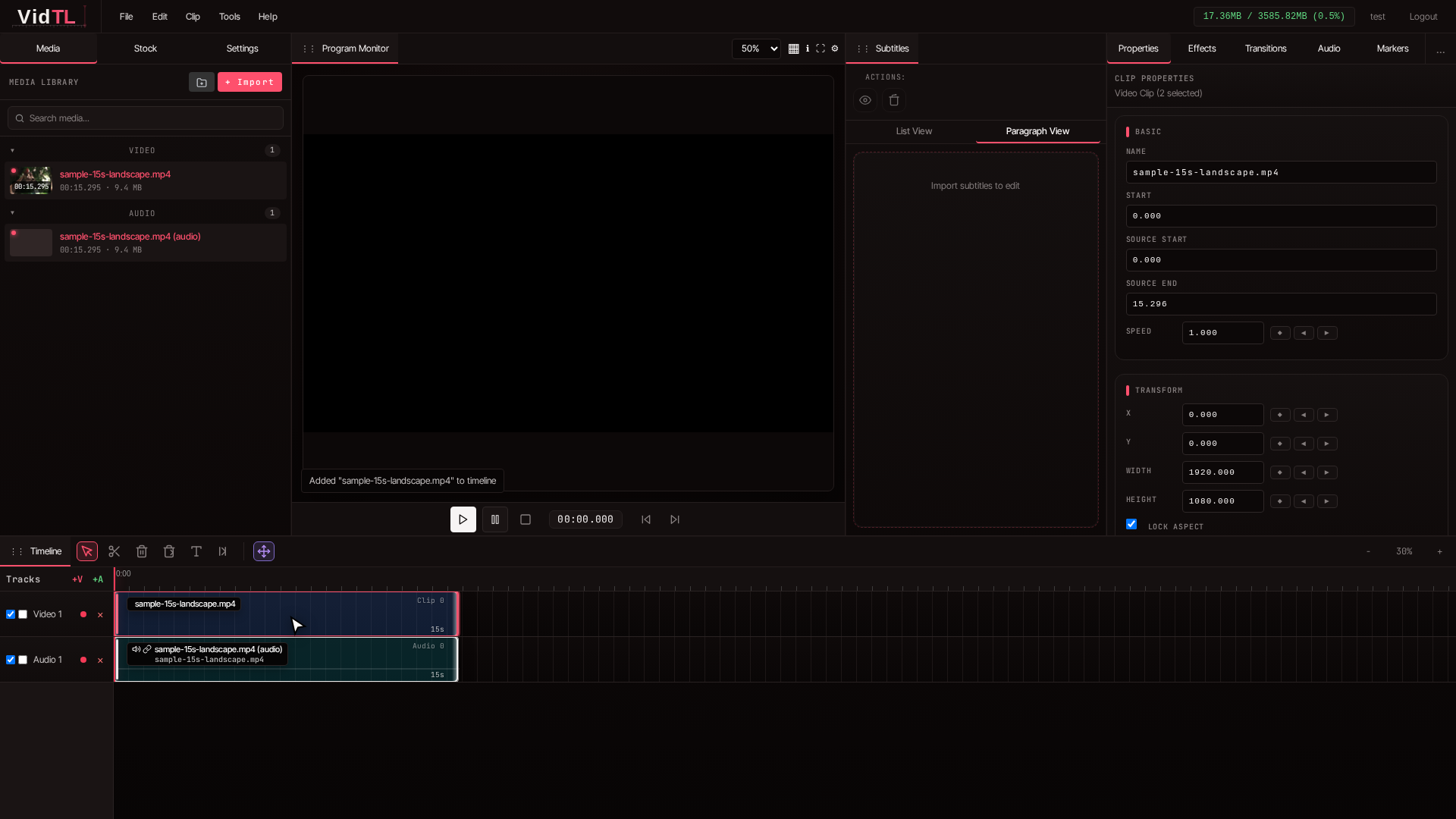Open the File menu
1456x819 pixels.
127,17
